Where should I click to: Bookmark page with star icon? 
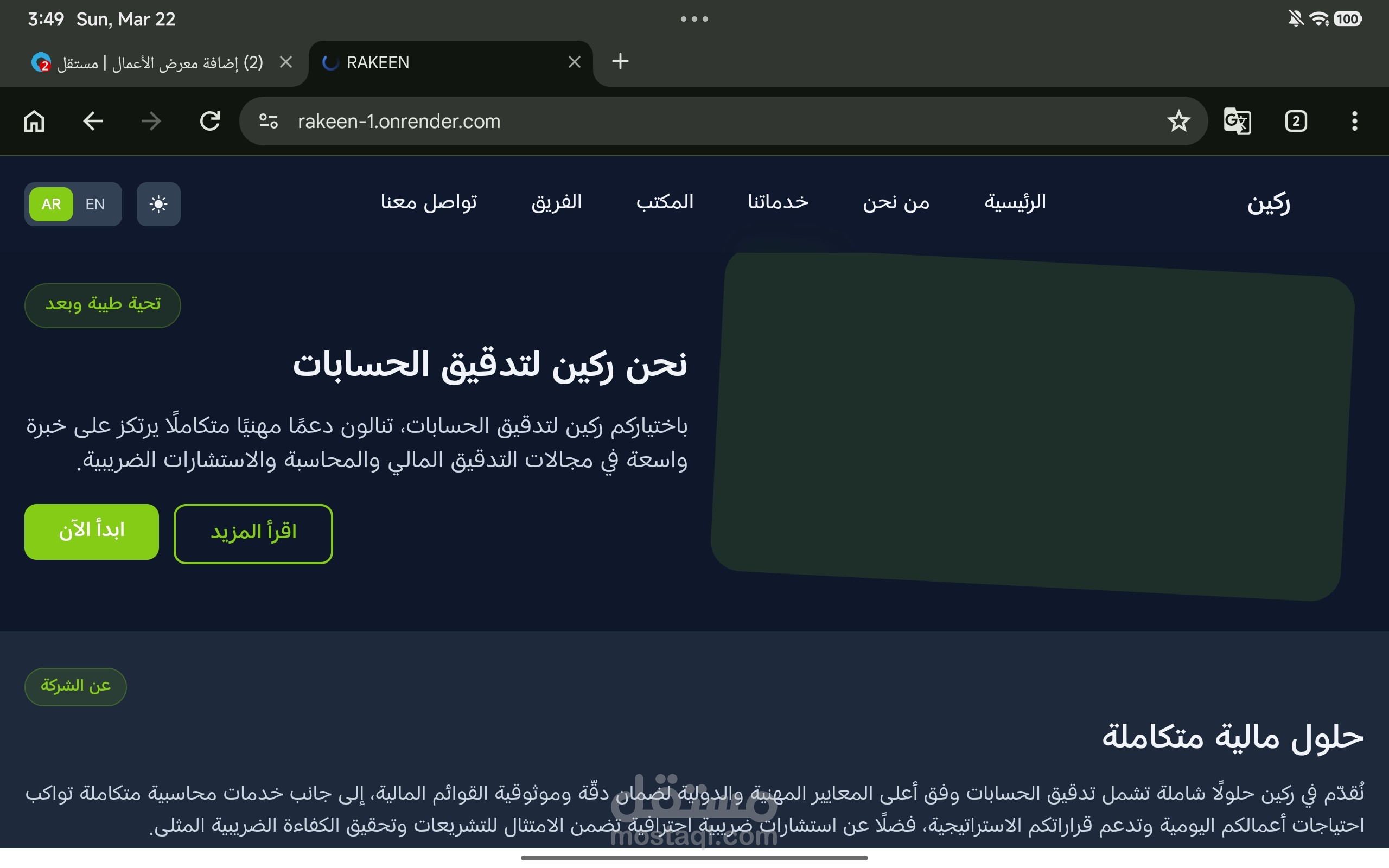pos(1178,121)
